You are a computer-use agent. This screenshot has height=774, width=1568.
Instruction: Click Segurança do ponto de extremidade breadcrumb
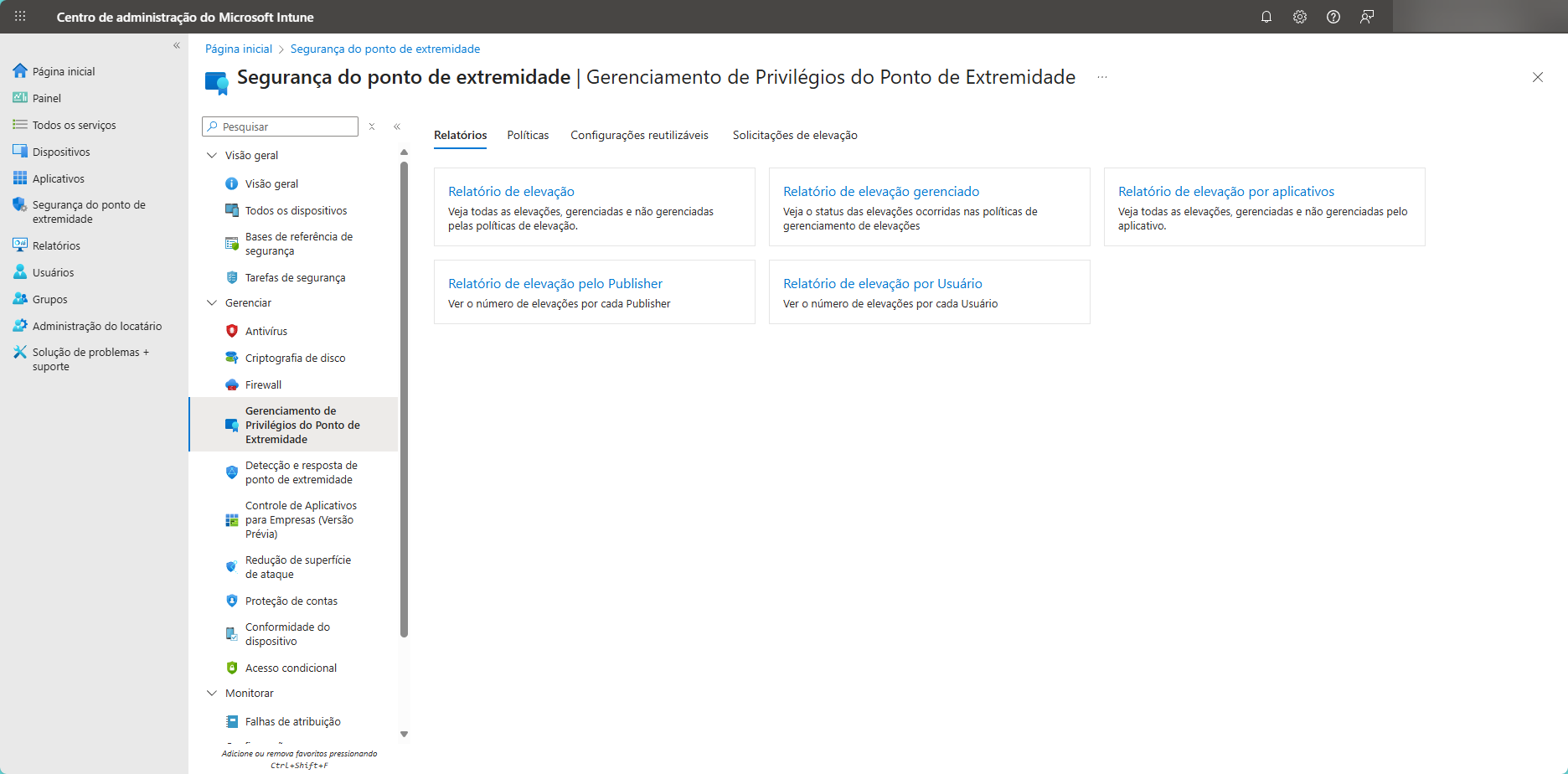[x=385, y=49]
